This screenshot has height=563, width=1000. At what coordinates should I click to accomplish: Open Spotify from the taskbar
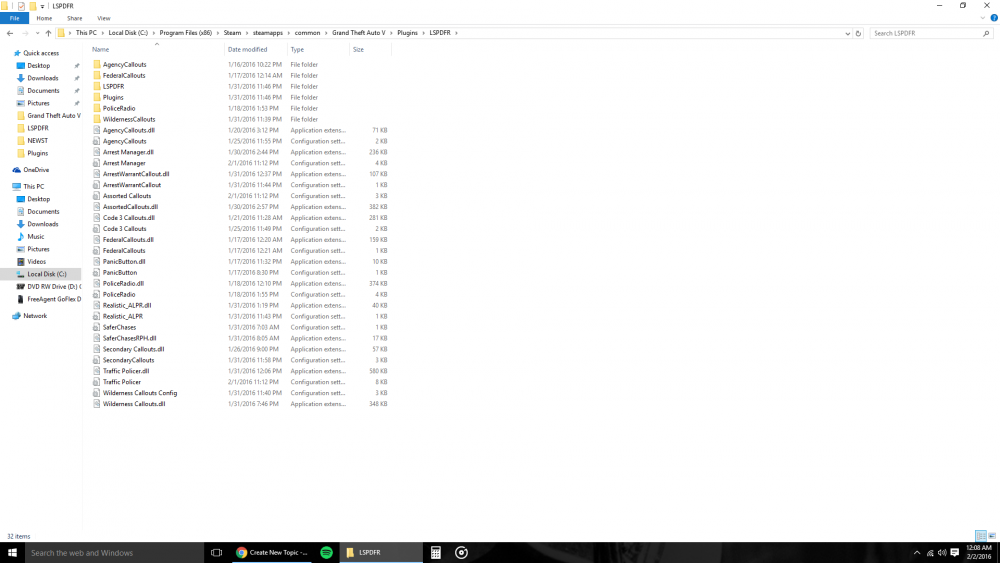point(327,553)
